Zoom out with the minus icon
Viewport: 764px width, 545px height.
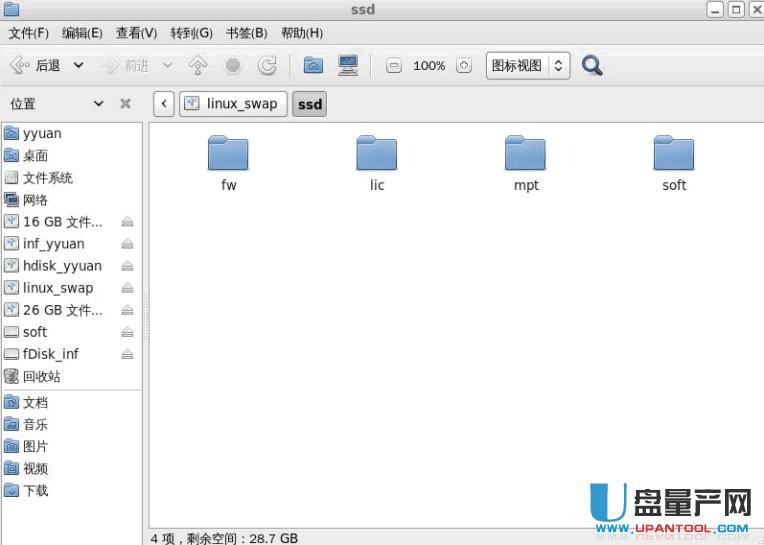(394, 66)
